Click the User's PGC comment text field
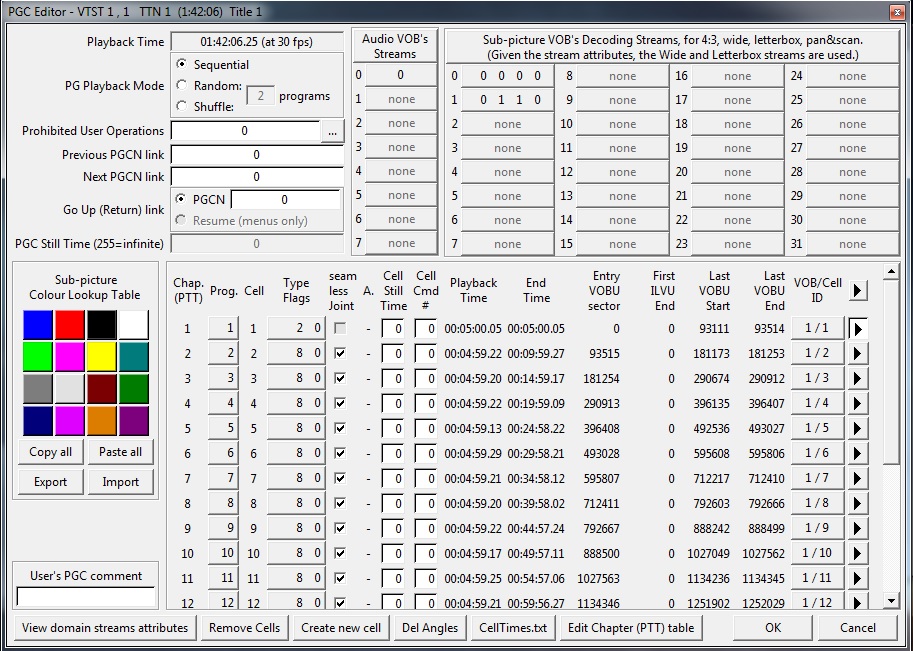 tap(86, 596)
